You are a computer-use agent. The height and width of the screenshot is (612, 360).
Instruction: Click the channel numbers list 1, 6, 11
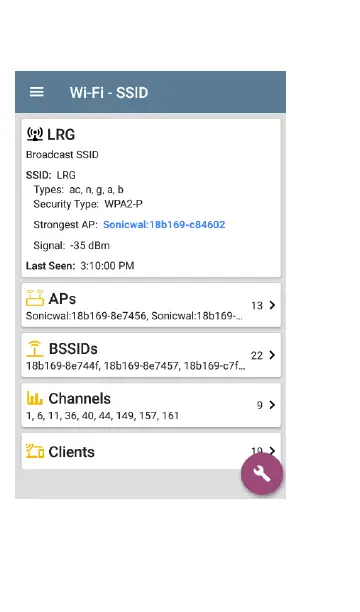42,416
